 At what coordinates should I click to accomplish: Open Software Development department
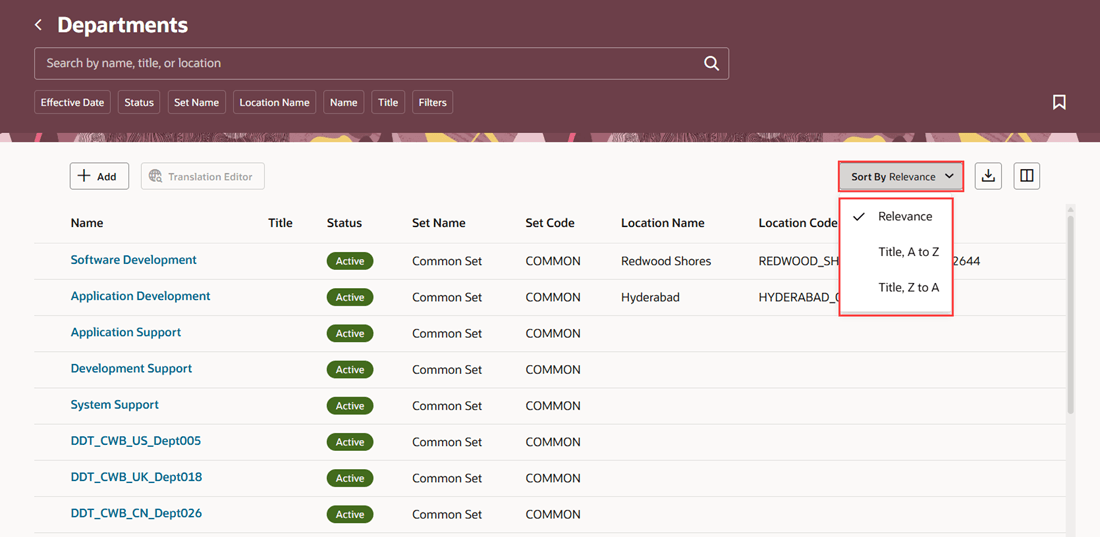(x=133, y=260)
